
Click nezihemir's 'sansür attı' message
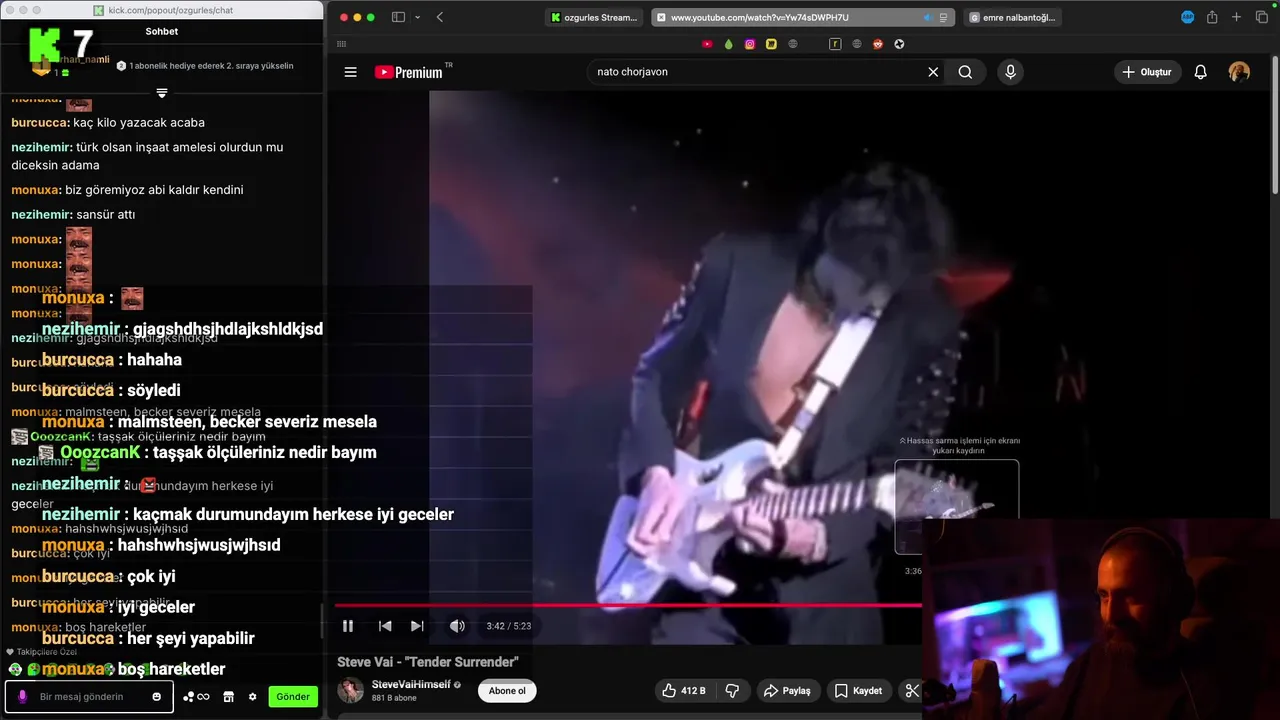click(73, 214)
